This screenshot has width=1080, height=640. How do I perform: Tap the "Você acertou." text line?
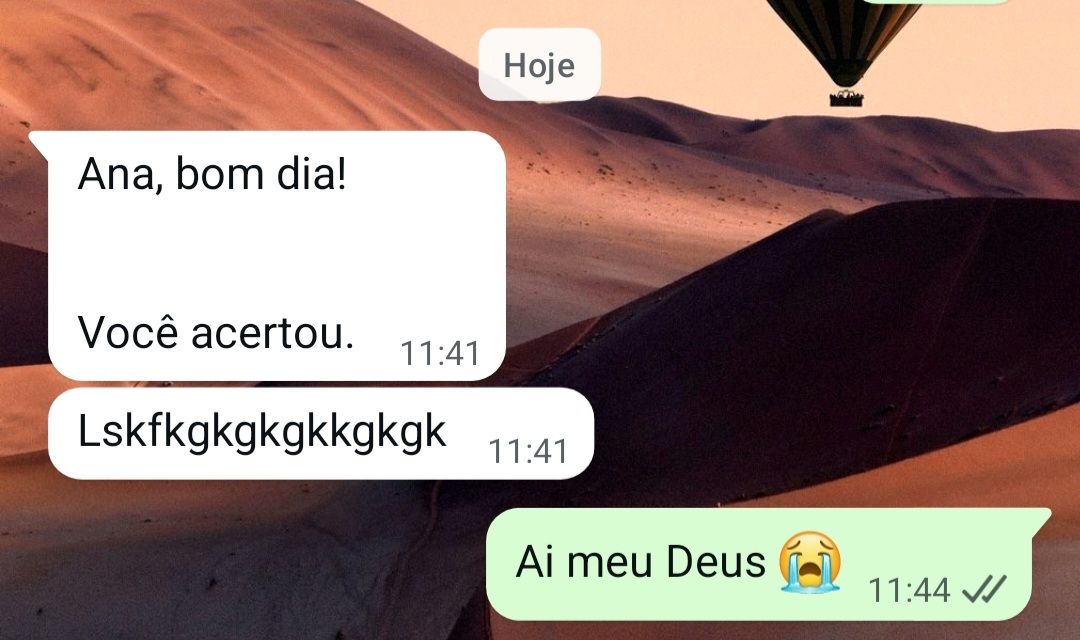coord(216,333)
